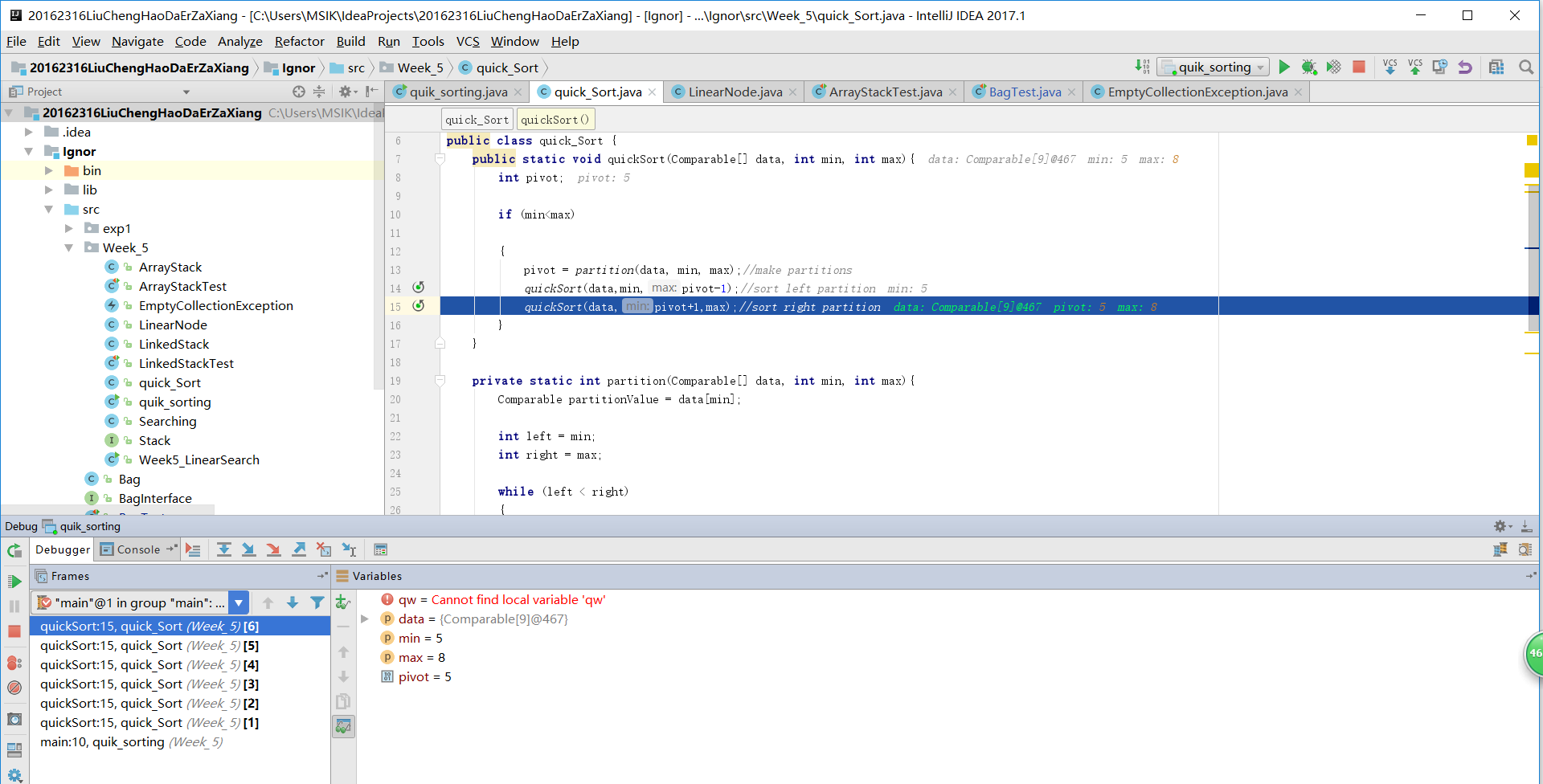Click the recursive call gutter marker on line 15
The height and width of the screenshot is (784, 1543).
point(419,306)
